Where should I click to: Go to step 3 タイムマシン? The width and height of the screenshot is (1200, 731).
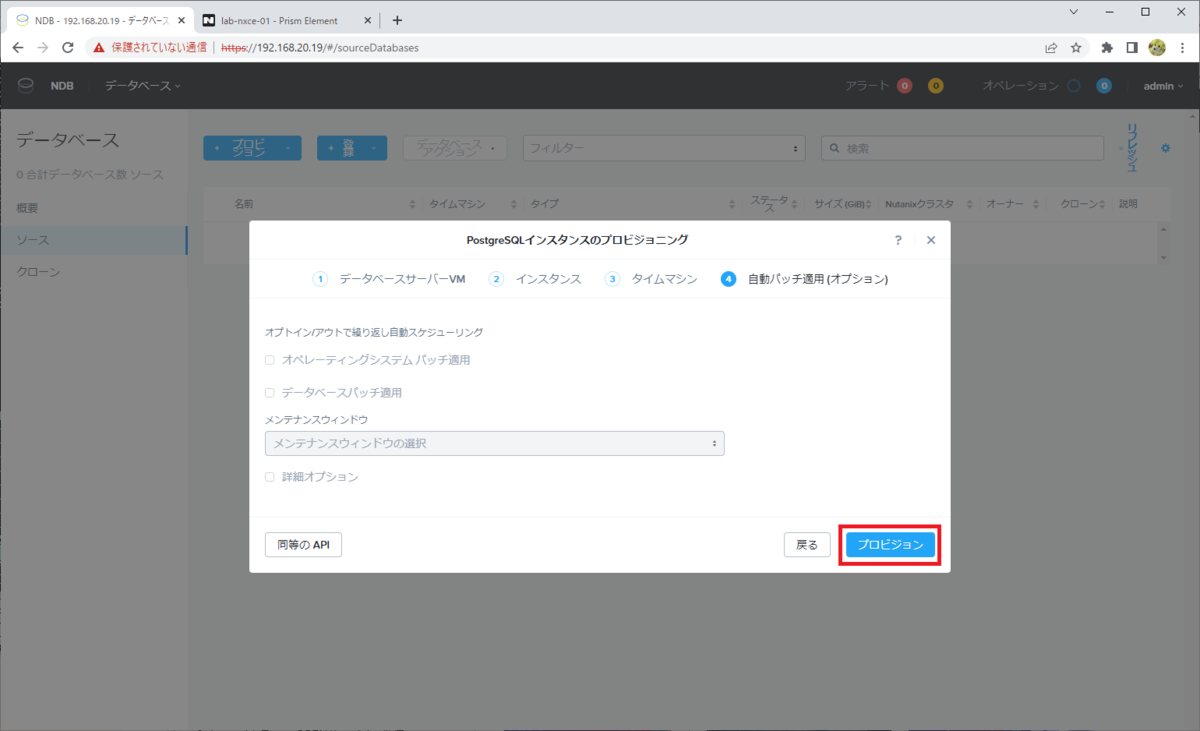pyautogui.click(x=651, y=279)
